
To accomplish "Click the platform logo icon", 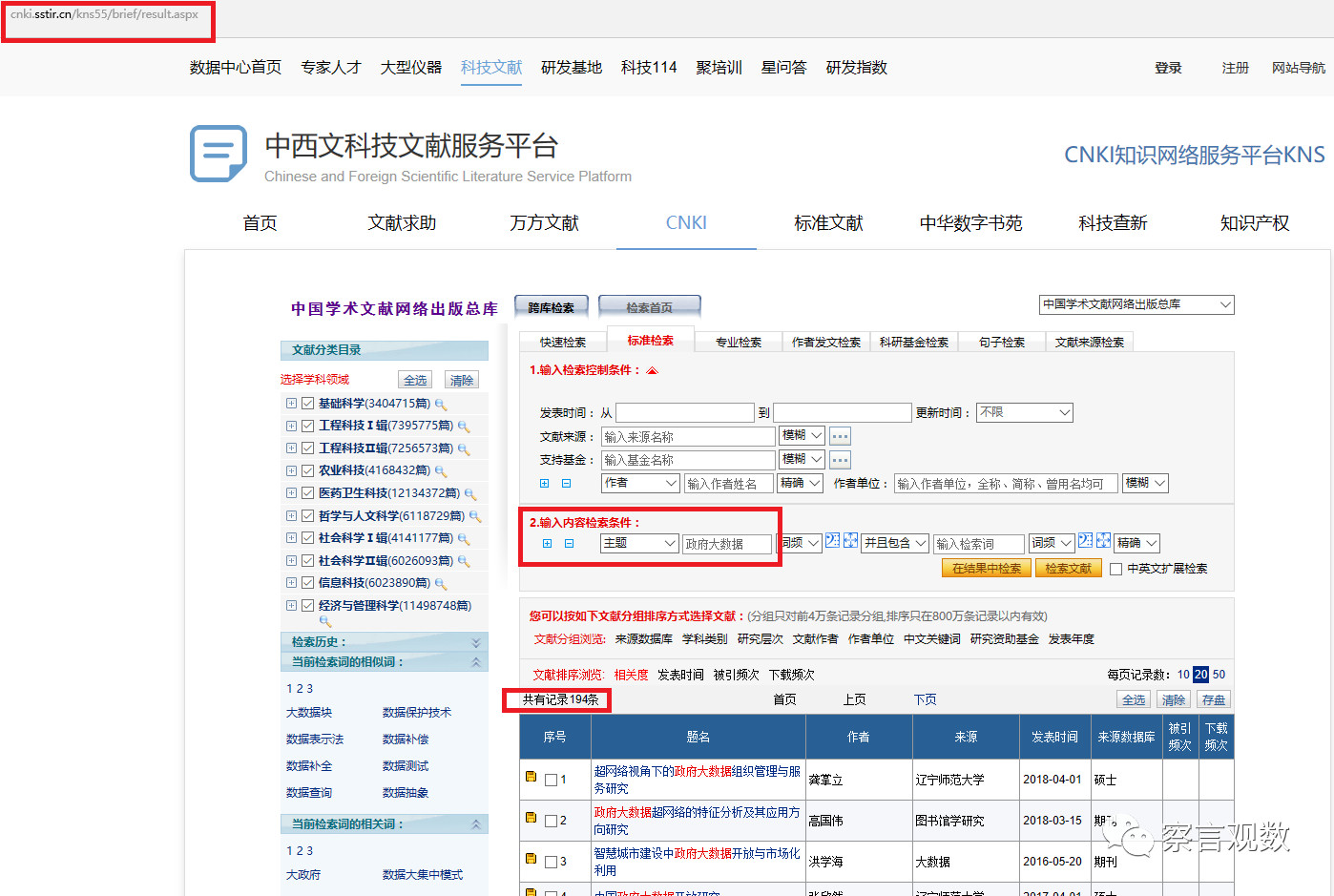I will [x=219, y=153].
